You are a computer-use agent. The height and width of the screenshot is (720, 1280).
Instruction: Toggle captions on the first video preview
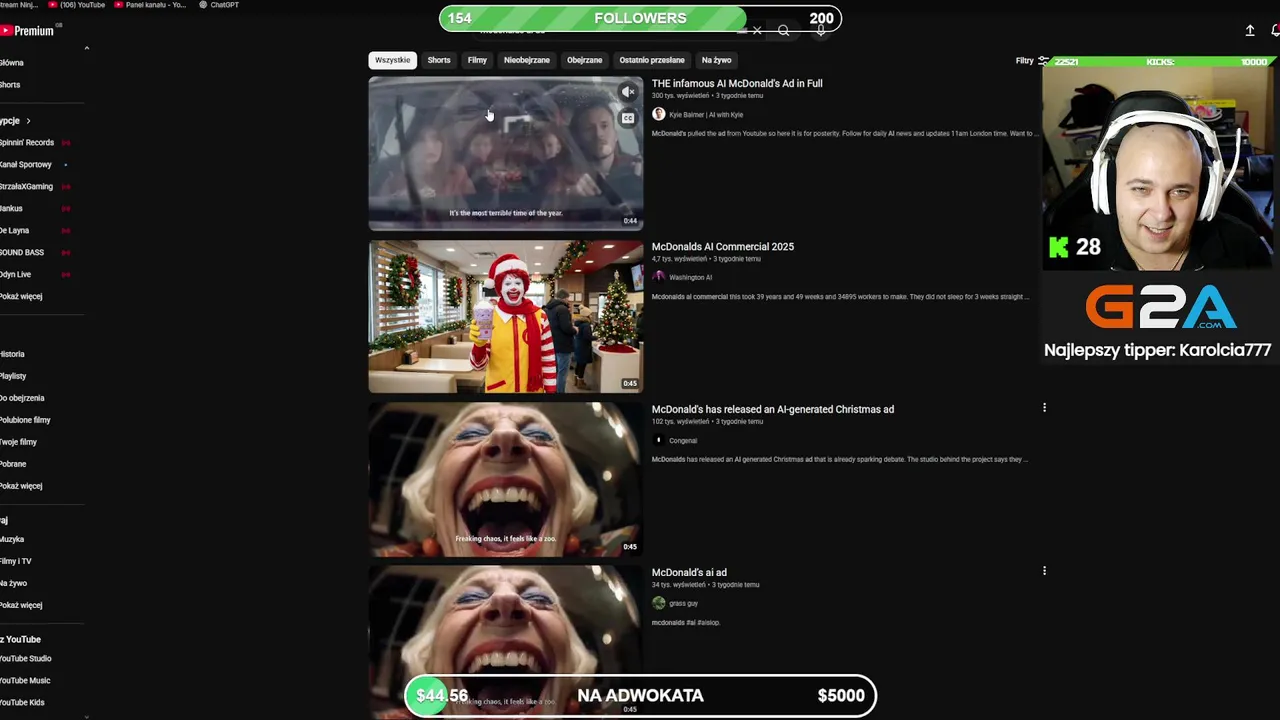pos(628,118)
